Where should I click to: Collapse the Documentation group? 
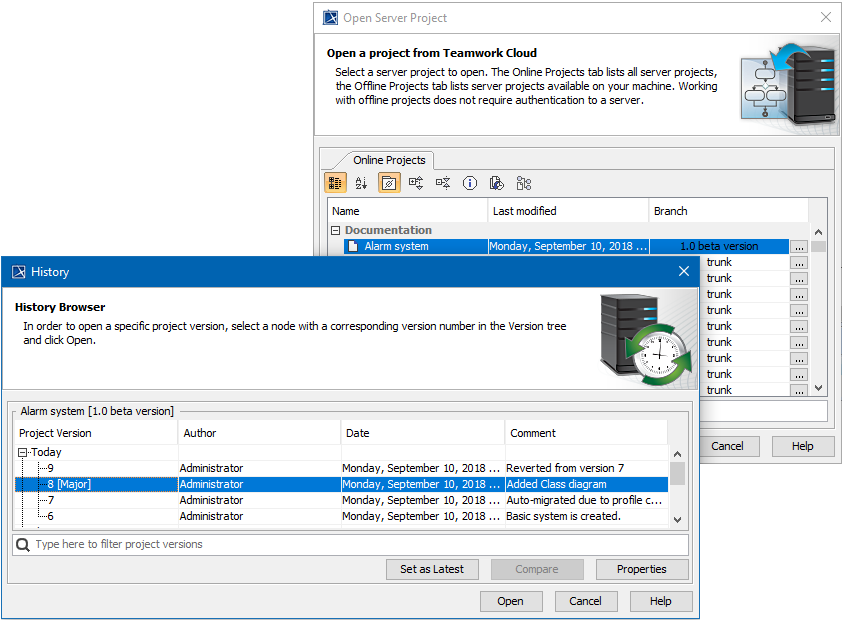click(x=336, y=230)
